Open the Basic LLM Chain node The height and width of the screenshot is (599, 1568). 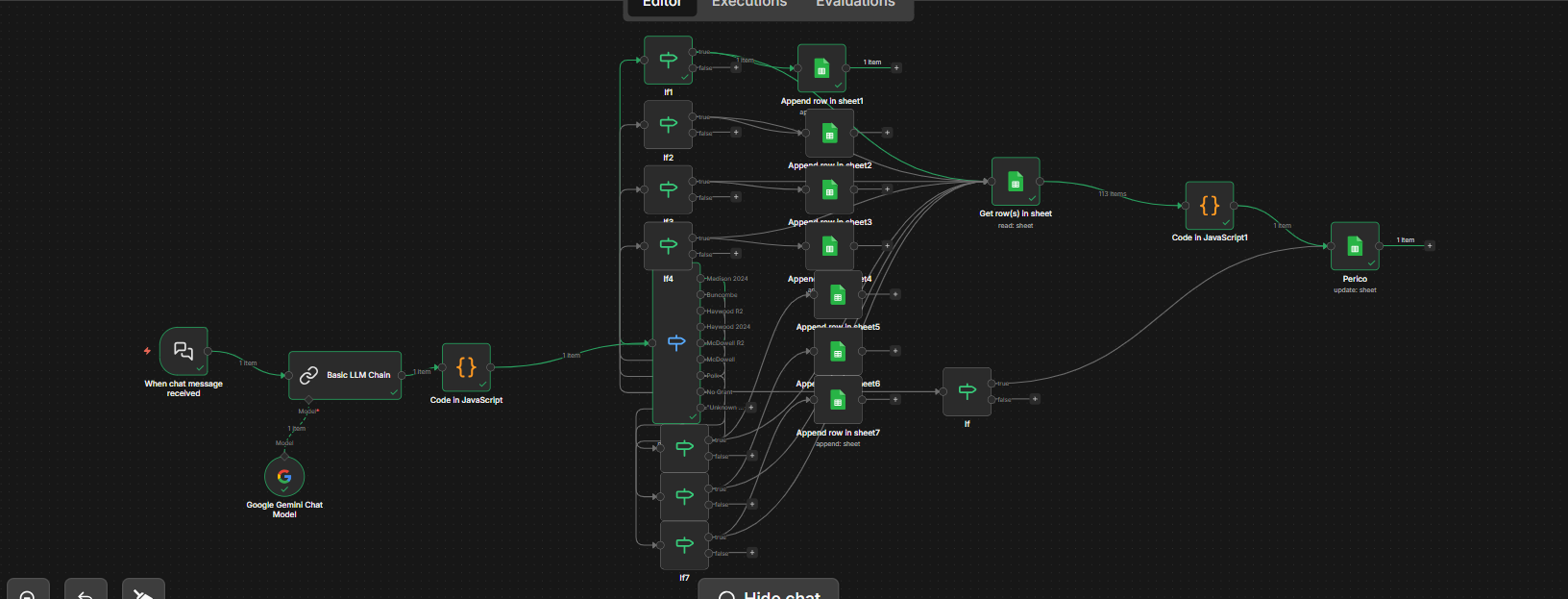[346, 375]
